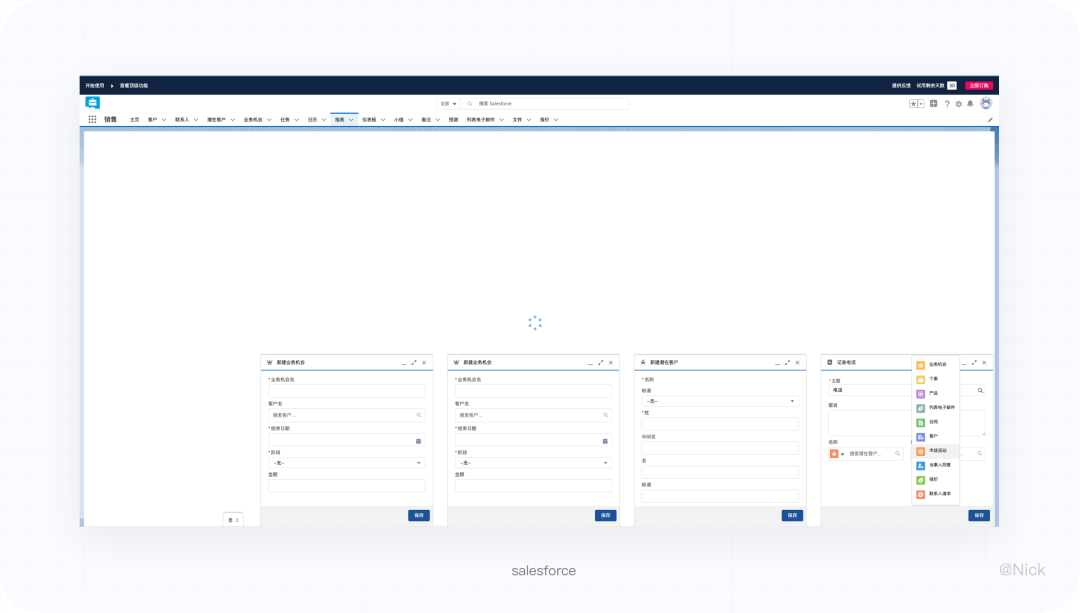Click the 查看顶级功能 link
1080x613 pixels.
pyautogui.click(x=134, y=85)
